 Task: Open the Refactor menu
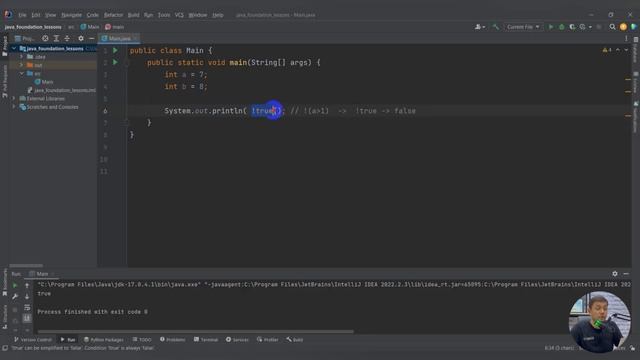[x=113, y=15]
